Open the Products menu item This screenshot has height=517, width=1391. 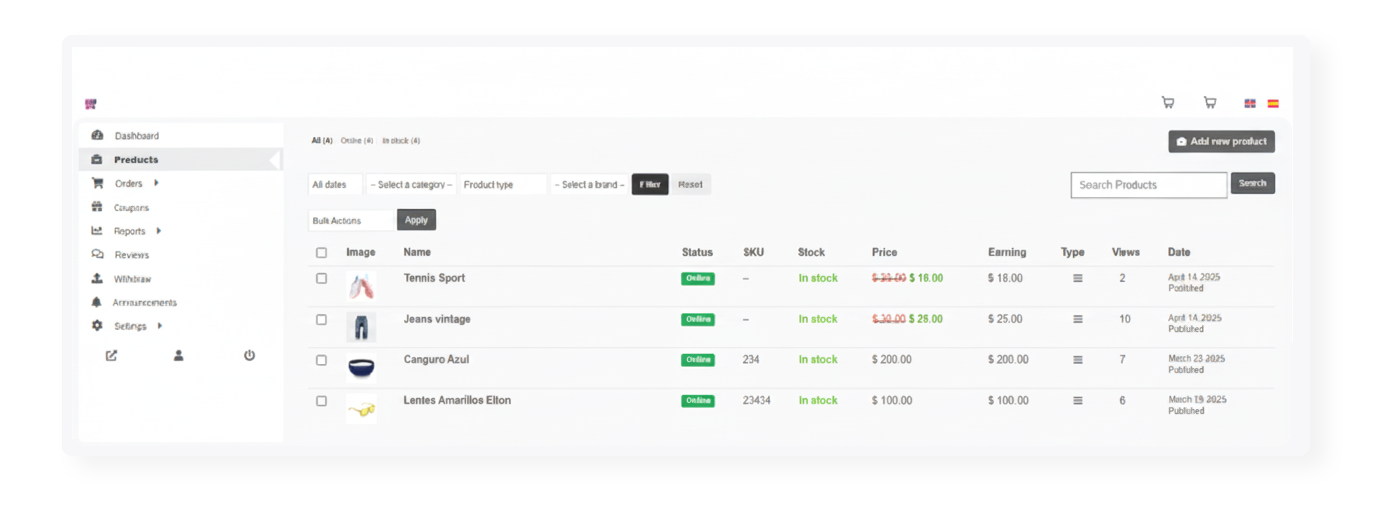point(136,160)
